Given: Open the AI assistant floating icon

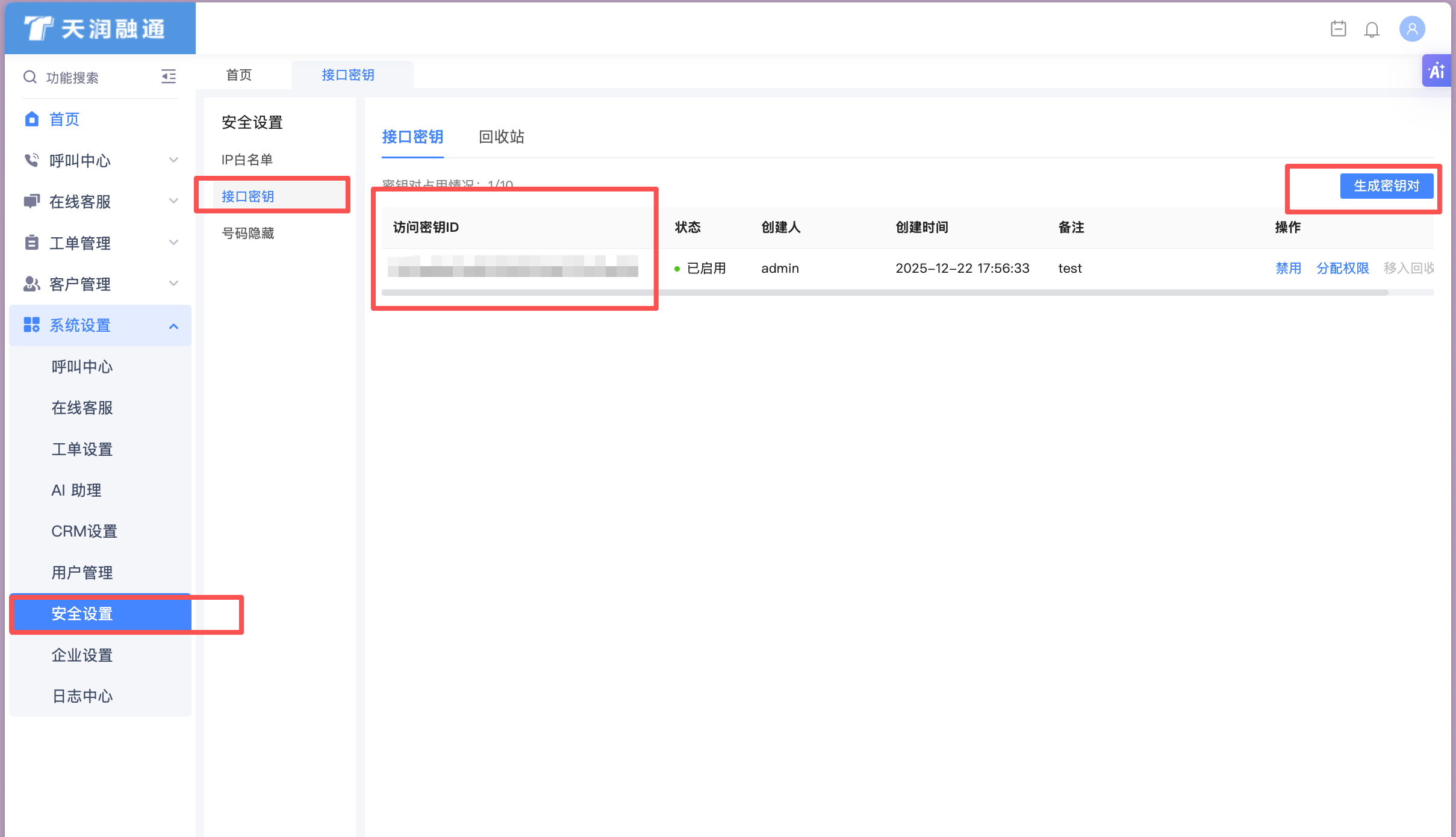Looking at the screenshot, I should (1437, 71).
